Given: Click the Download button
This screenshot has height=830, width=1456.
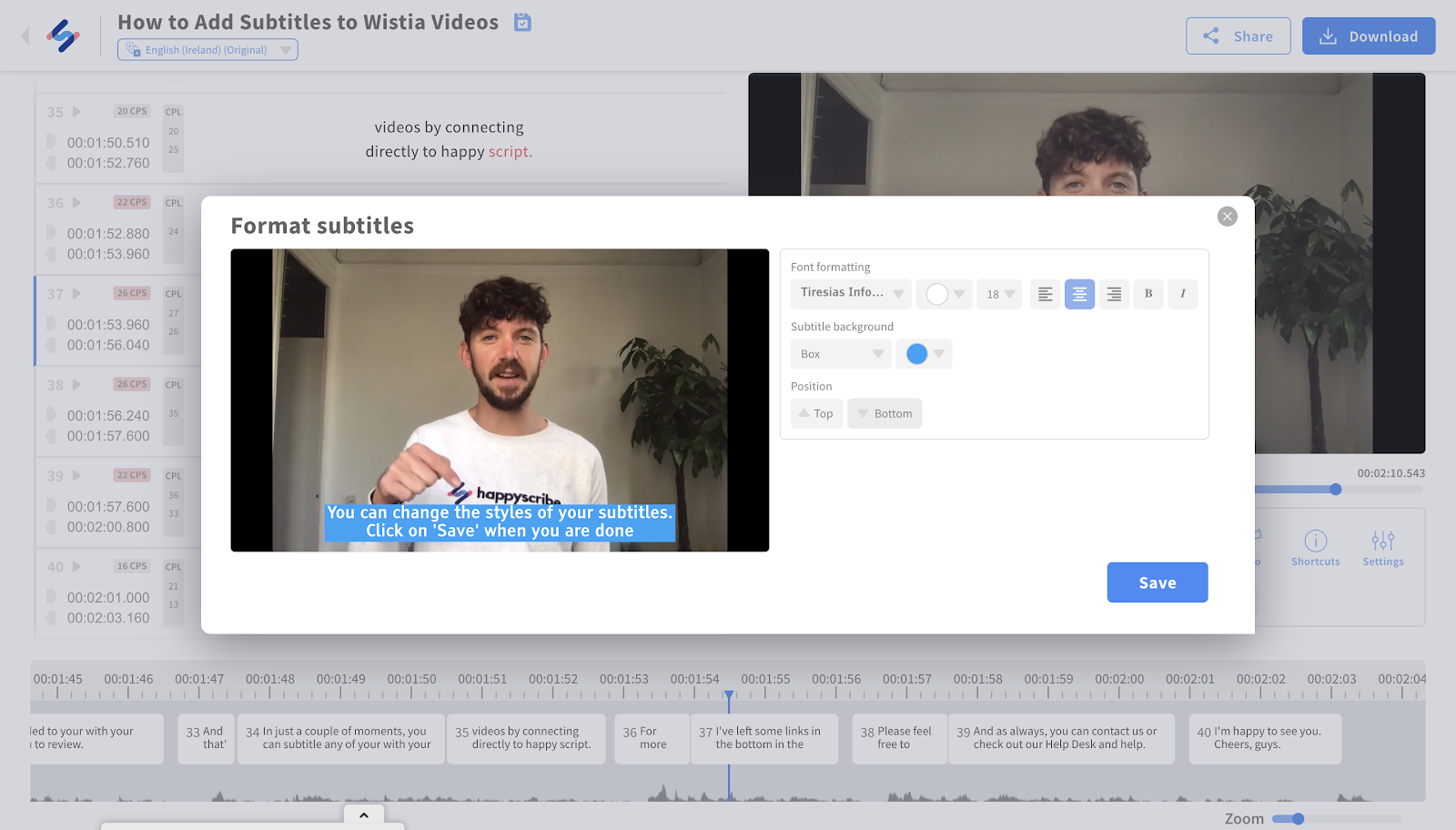Looking at the screenshot, I should pos(1368,36).
